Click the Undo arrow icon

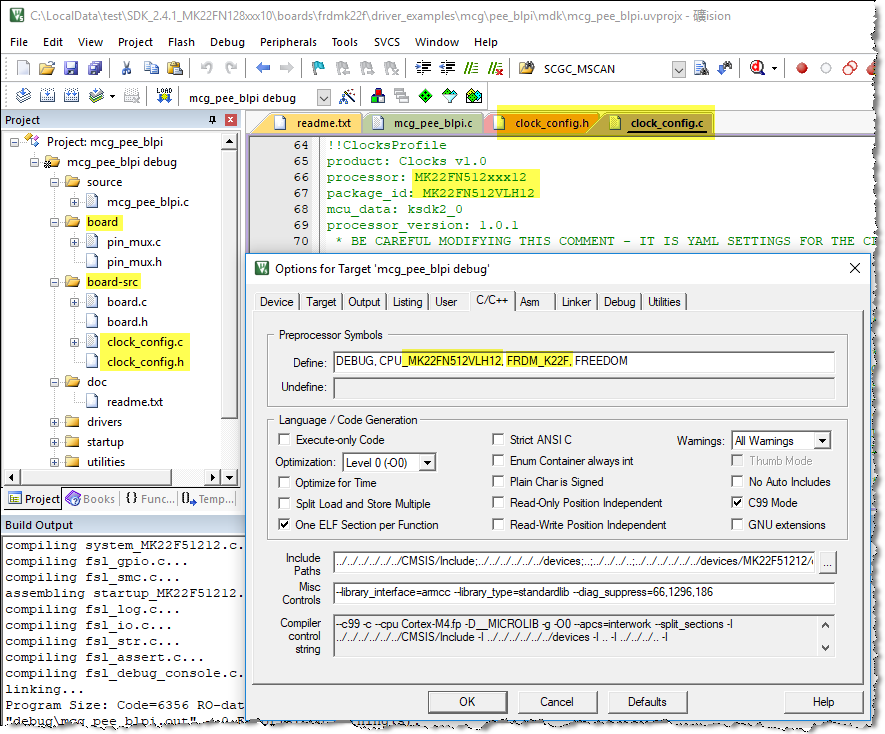206,69
